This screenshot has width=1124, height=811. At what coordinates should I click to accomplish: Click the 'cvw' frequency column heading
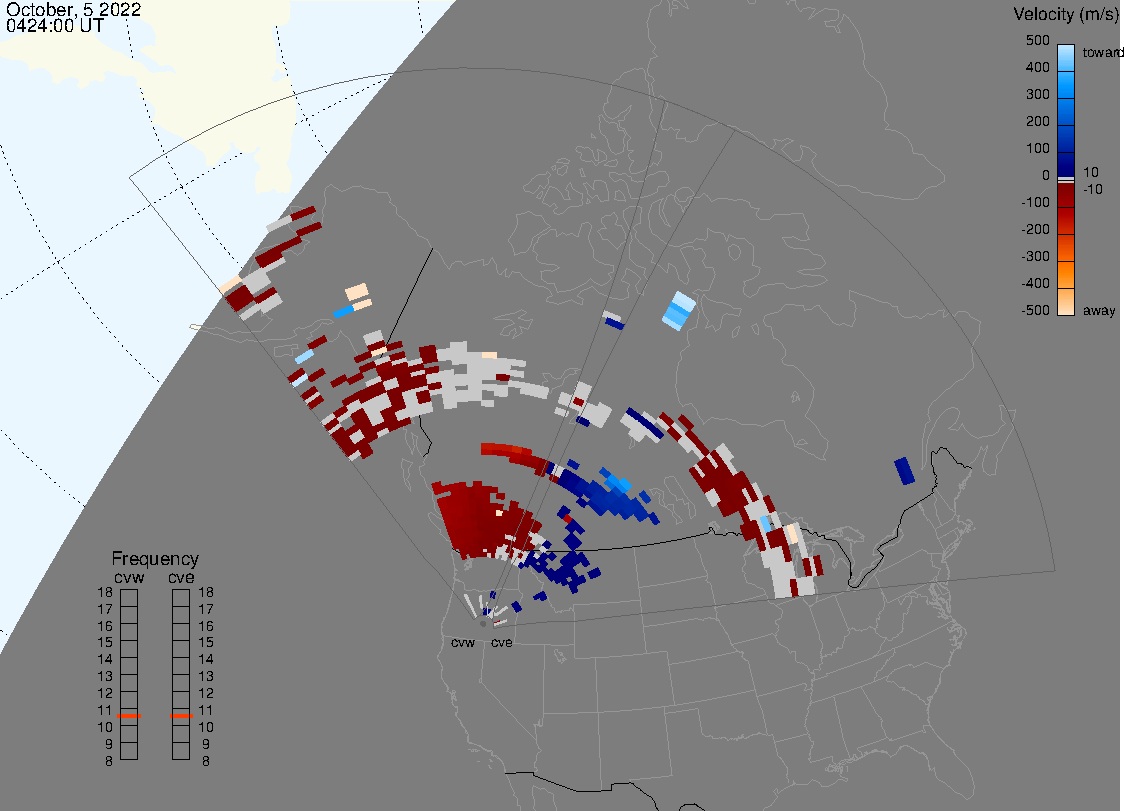[129, 578]
